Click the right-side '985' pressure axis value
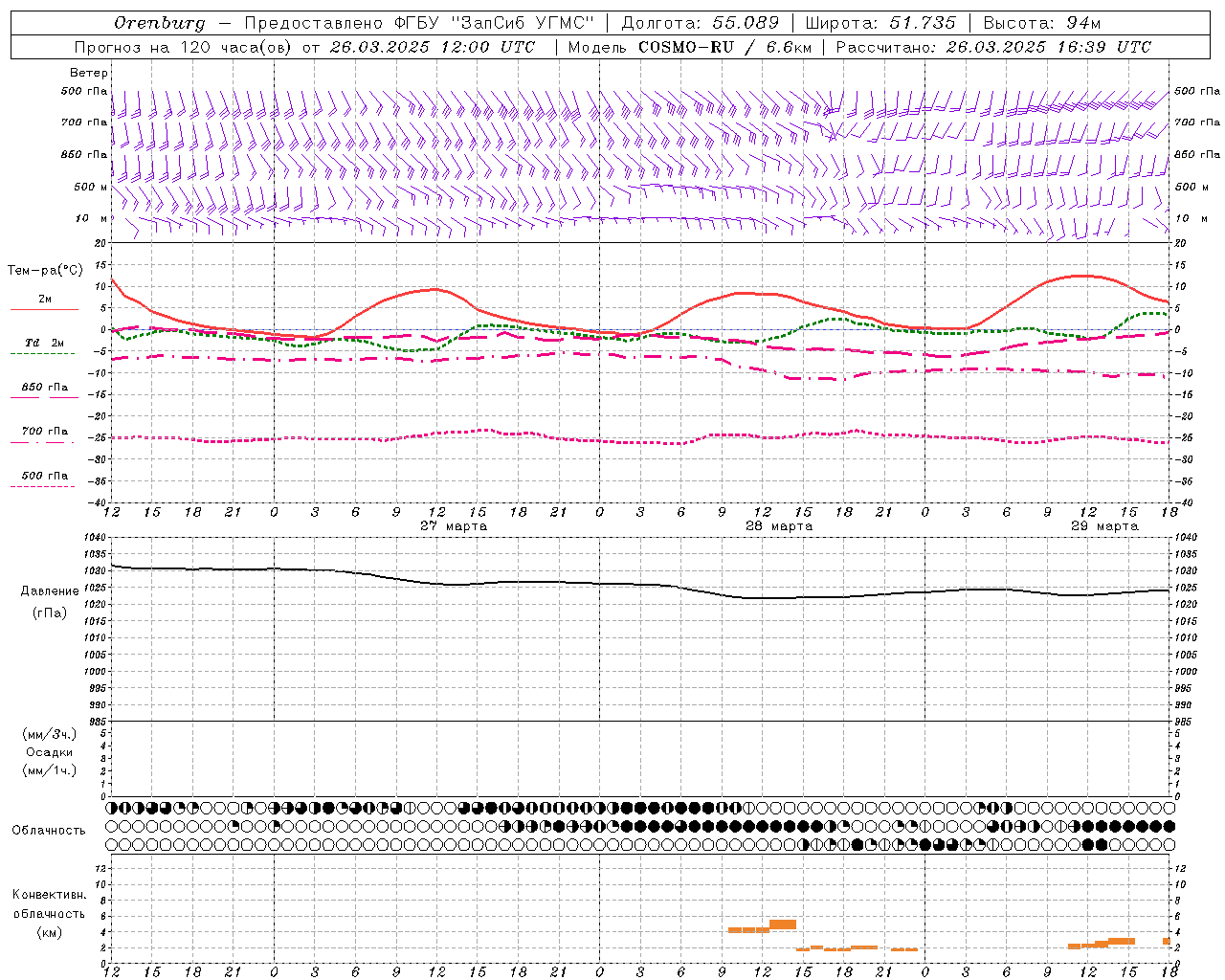1225x980 pixels. click(x=1184, y=722)
